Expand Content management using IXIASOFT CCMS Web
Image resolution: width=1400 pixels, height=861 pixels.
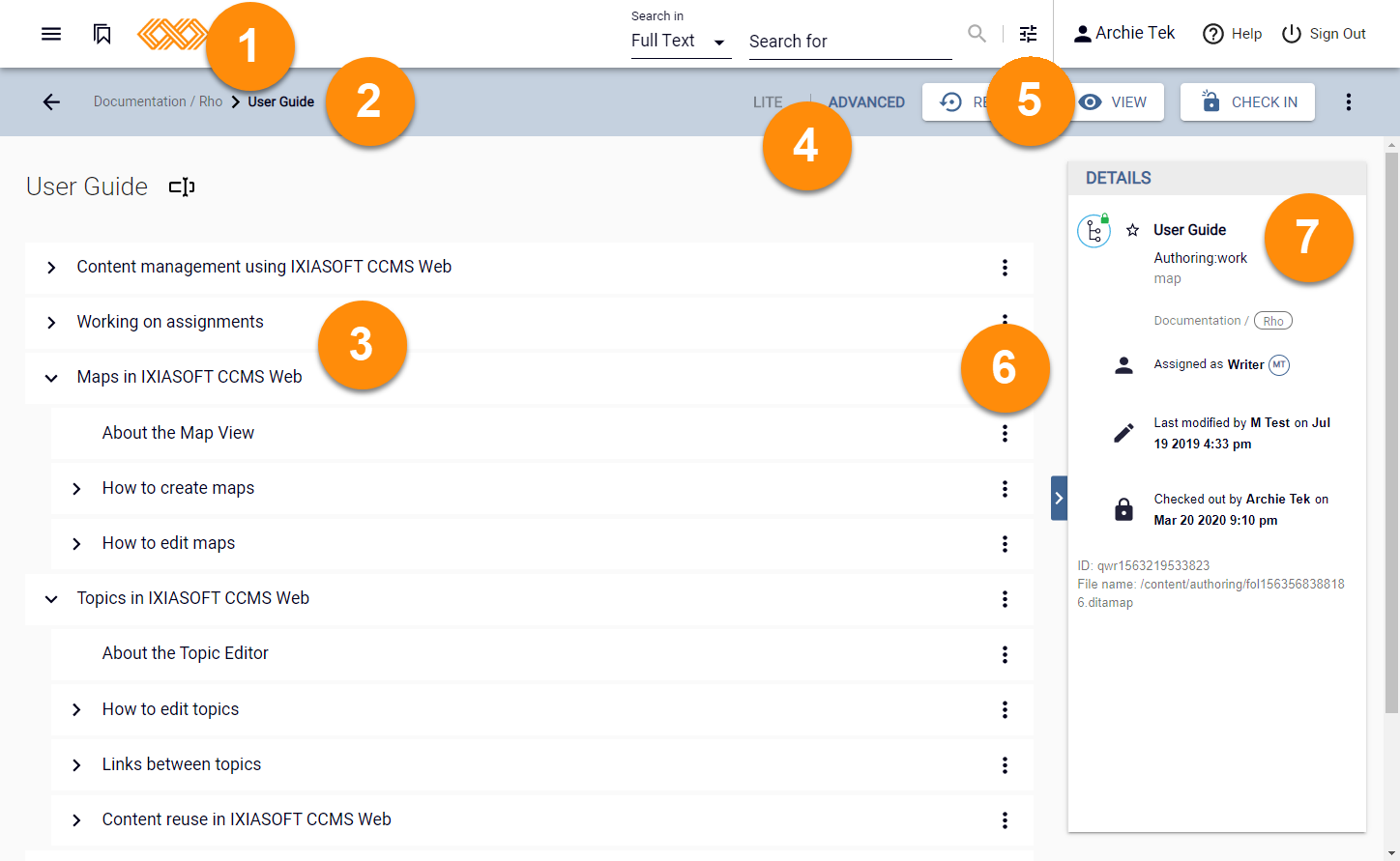click(x=51, y=268)
